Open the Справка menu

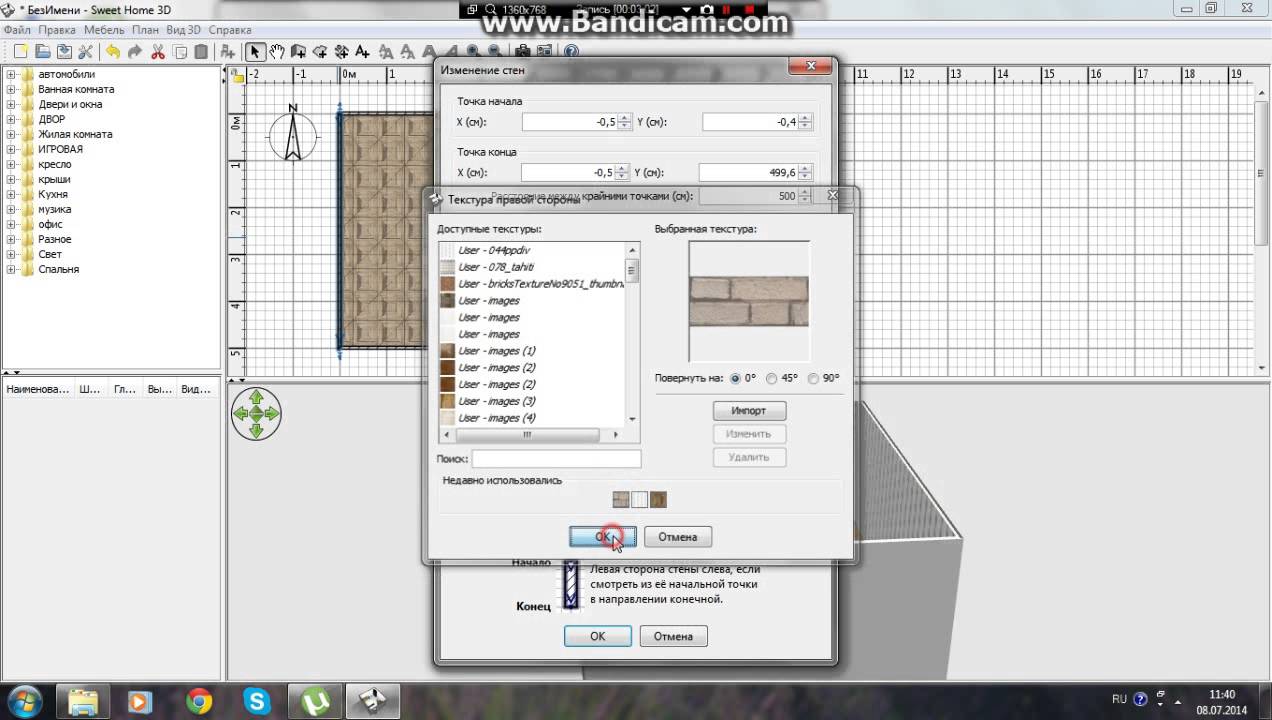pyautogui.click(x=230, y=30)
